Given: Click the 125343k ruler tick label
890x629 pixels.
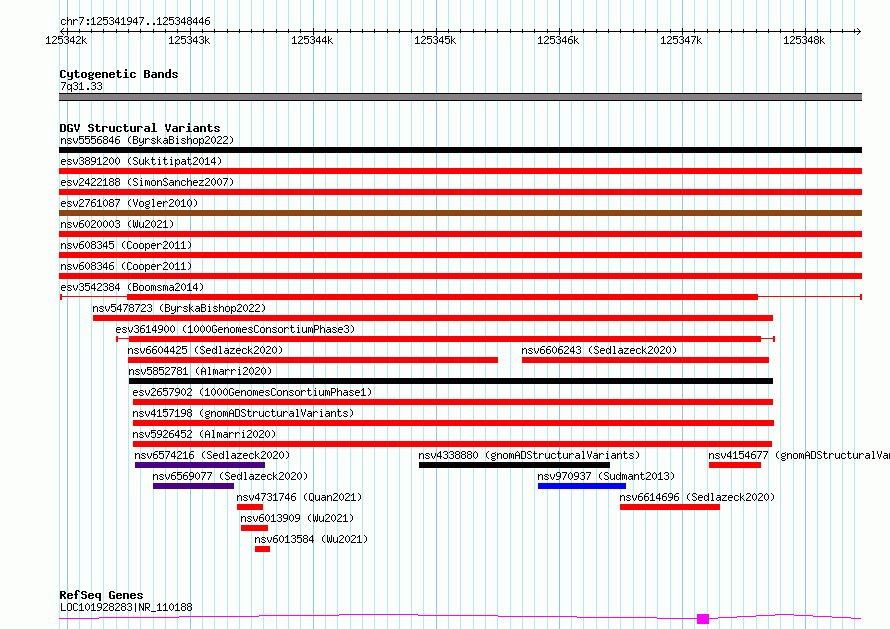Looking at the screenshot, I should click(x=189, y=40).
